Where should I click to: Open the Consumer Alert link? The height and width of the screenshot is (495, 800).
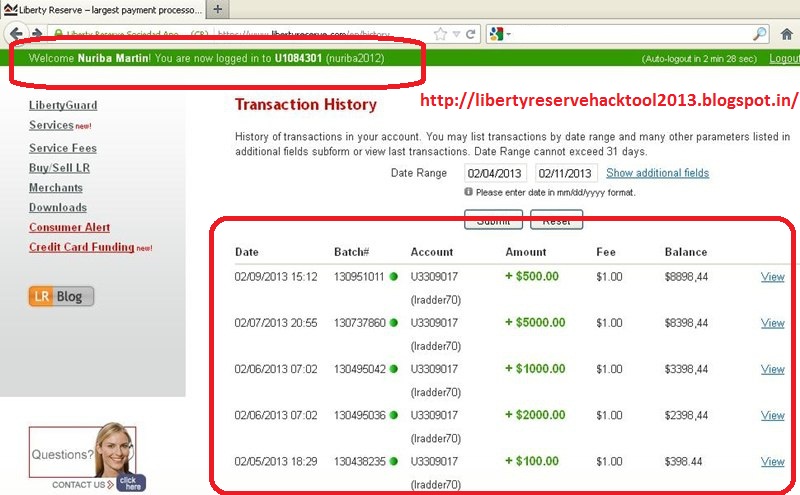pyautogui.click(x=69, y=228)
